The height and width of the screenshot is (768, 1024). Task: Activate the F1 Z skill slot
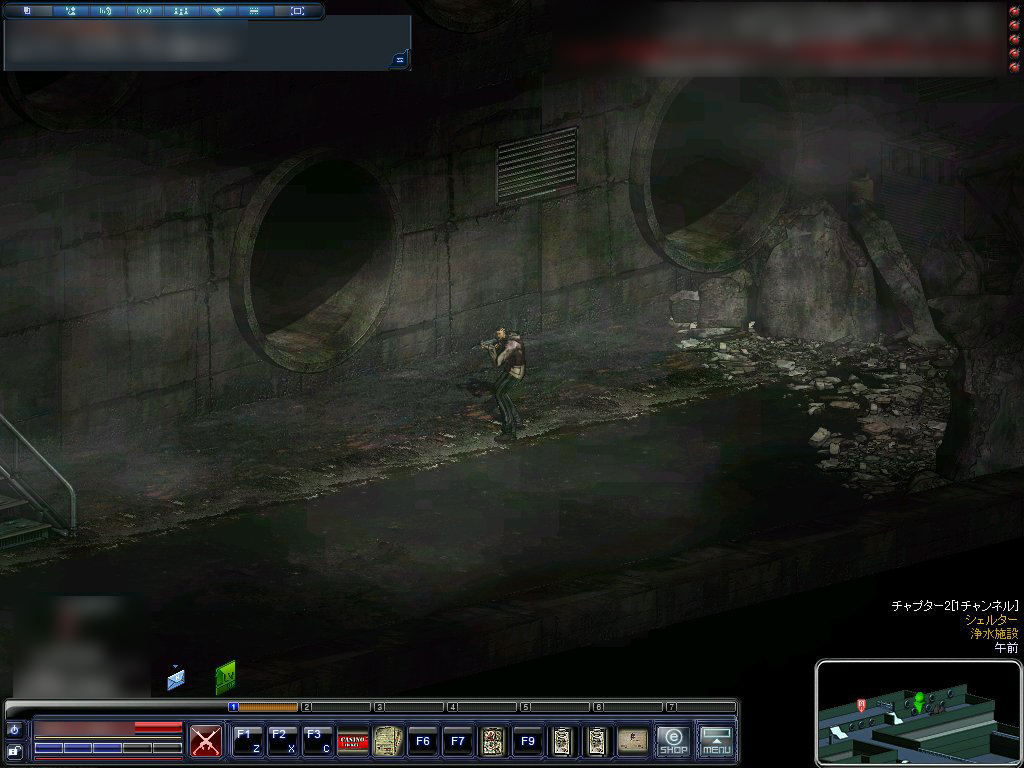click(x=248, y=741)
